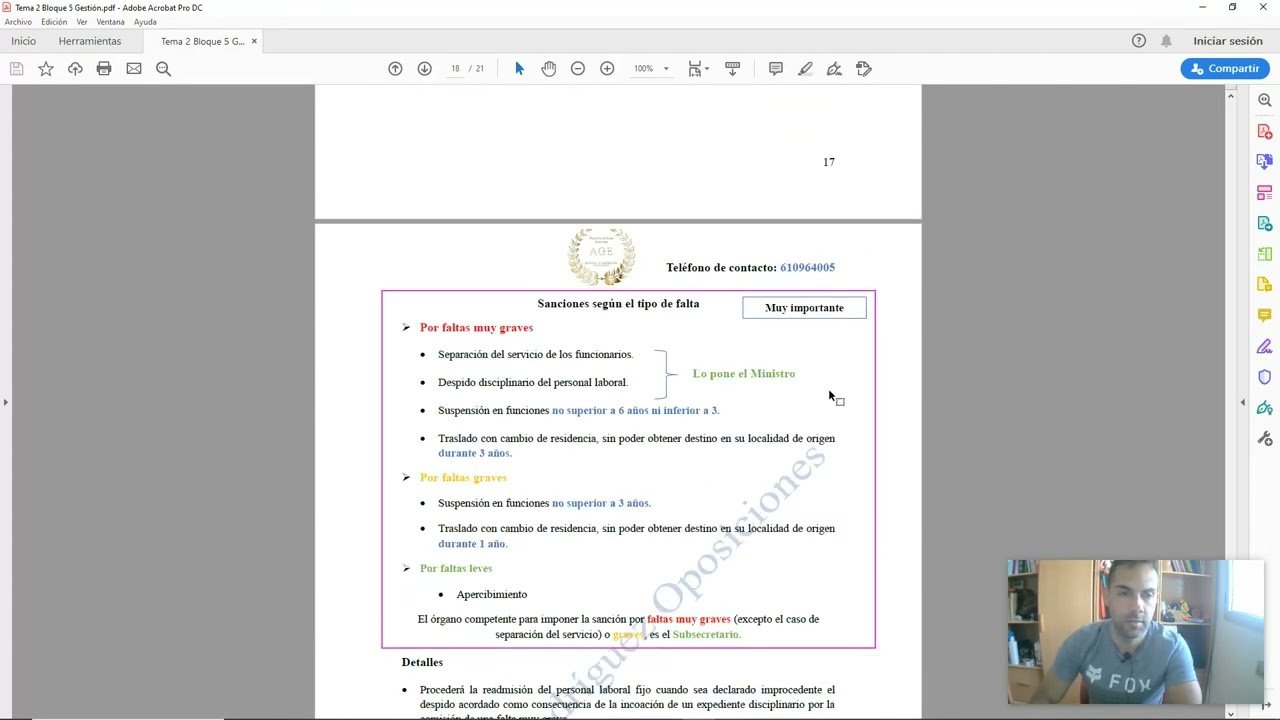Click the text 'Lo pone el Ministro'
Viewport: 1280px width, 720px height.
(x=744, y=374)
